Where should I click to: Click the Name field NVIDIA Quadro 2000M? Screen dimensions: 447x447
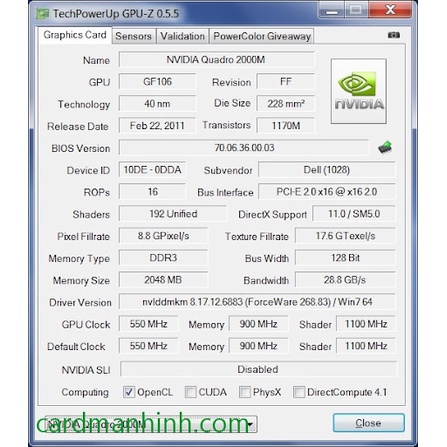pyautogui.click(x=216, y=60)
